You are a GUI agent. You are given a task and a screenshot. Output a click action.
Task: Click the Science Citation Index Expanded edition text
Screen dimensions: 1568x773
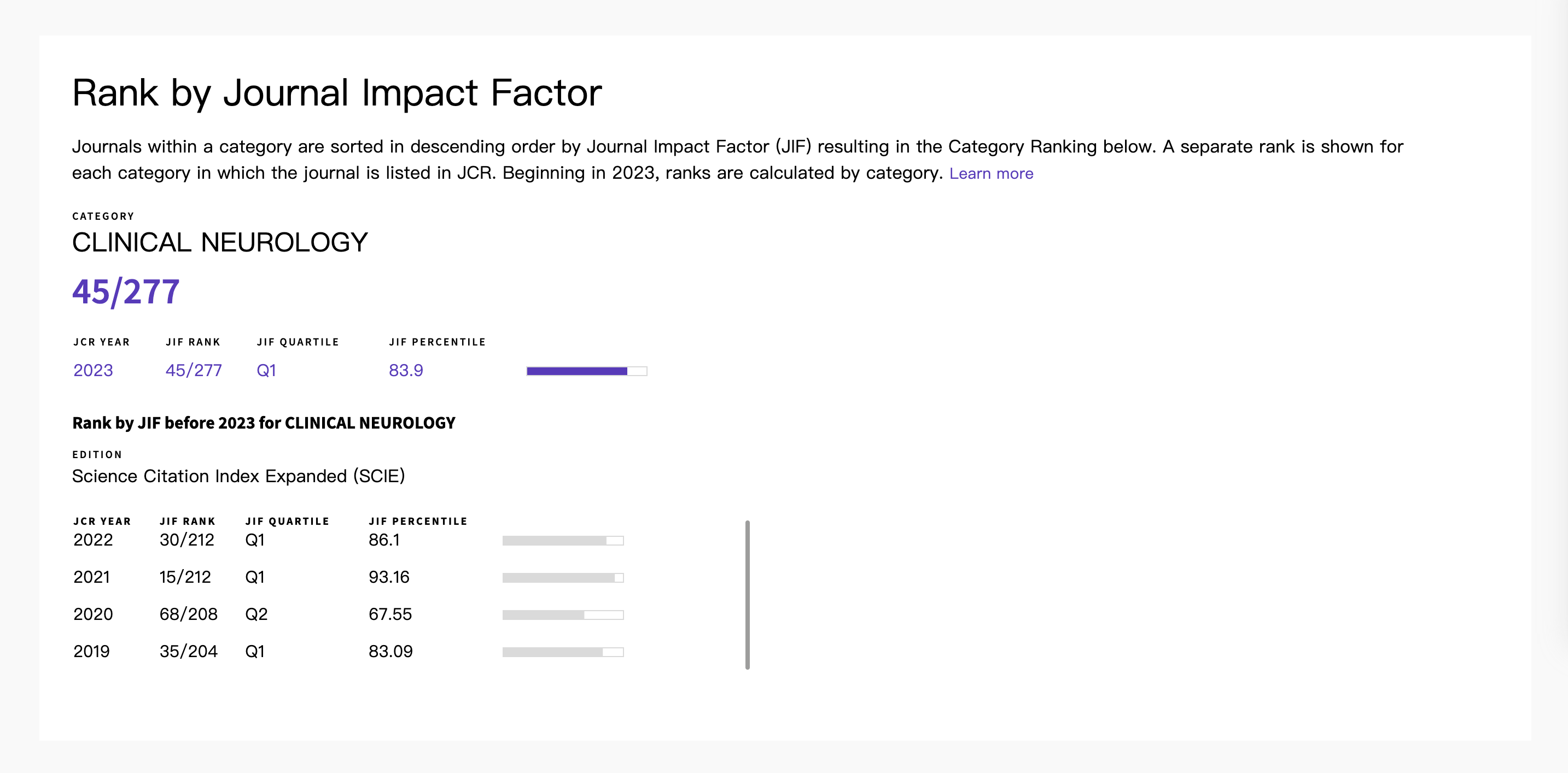point(238,476)
